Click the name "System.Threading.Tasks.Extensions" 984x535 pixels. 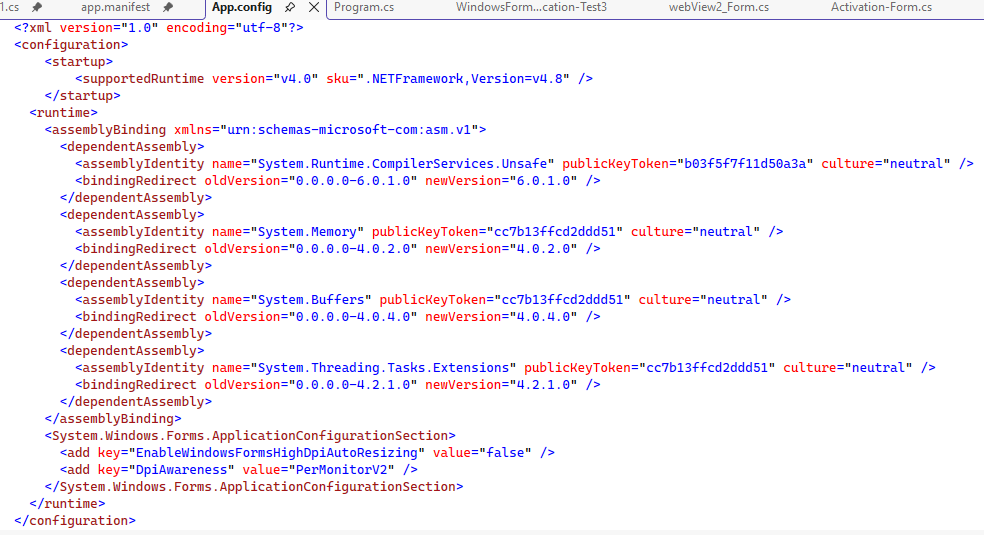[x=383, y=368]
